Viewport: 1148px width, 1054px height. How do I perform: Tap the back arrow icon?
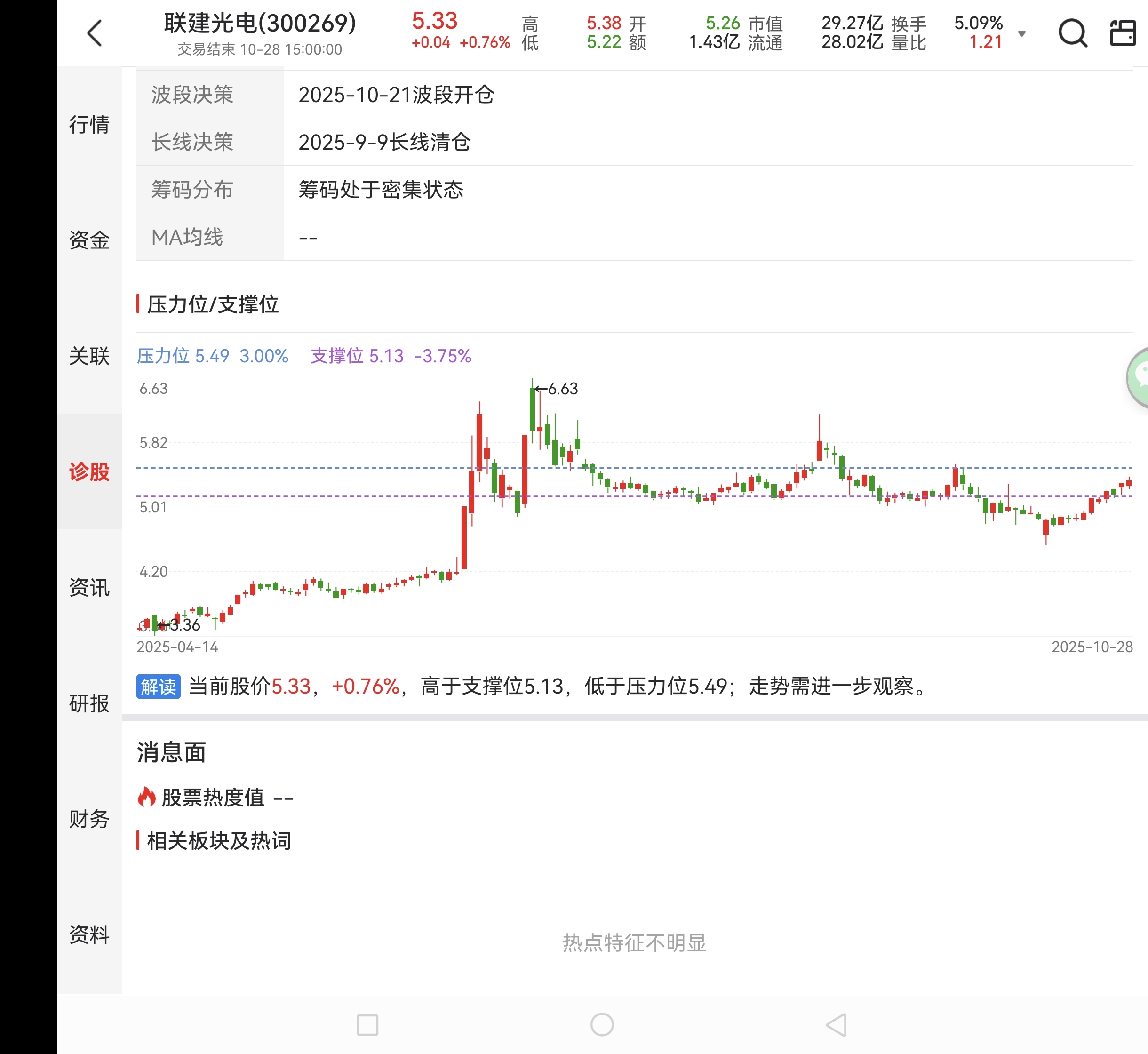tap(95, 33)
